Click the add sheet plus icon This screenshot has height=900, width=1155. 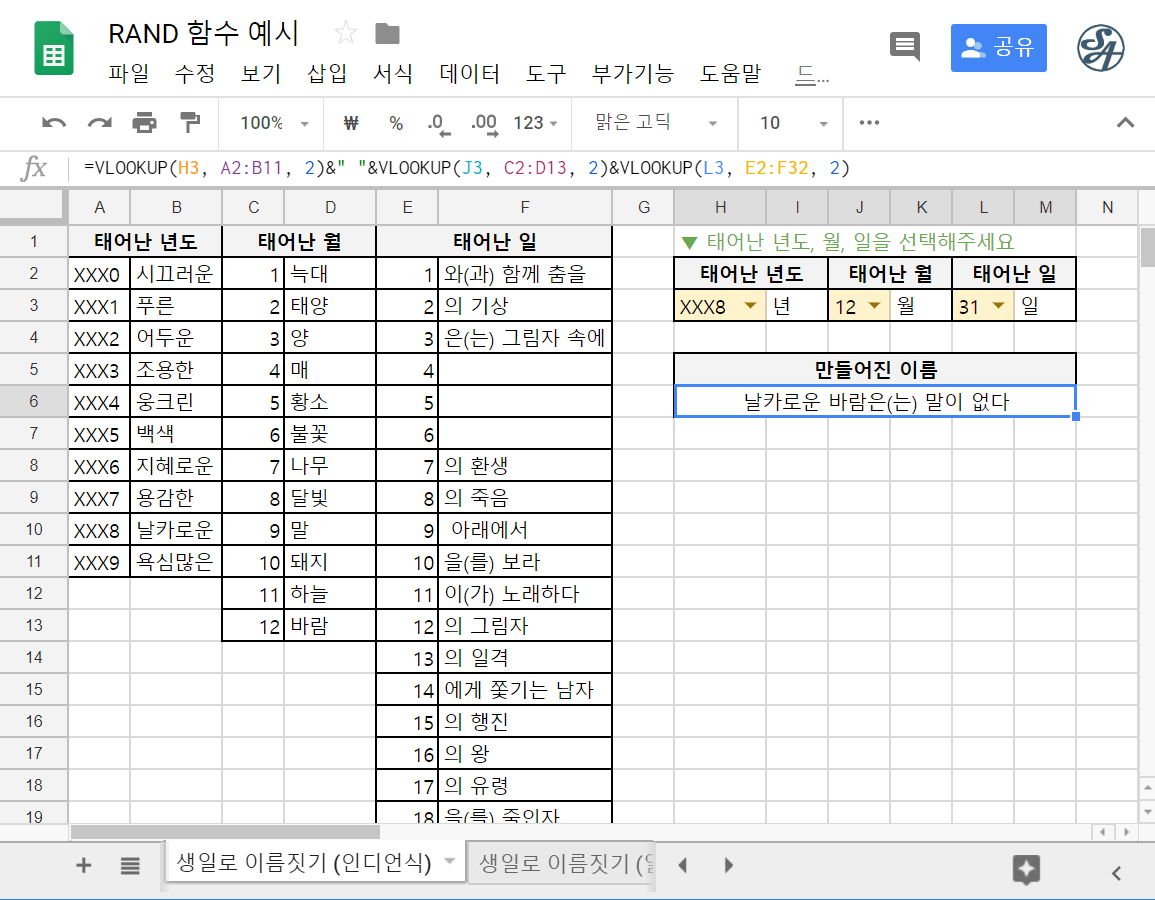tap(84, 865)
